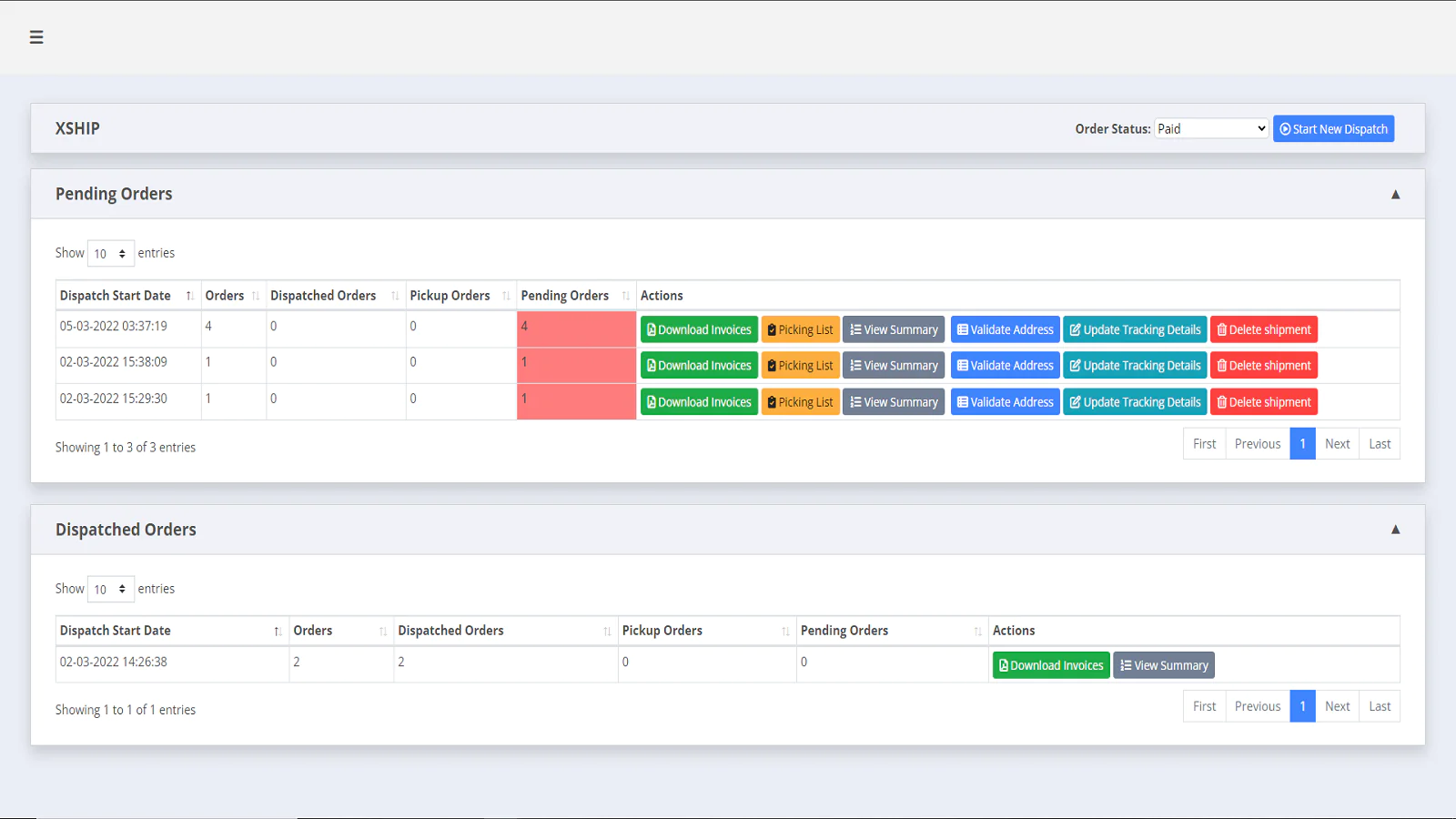Delete the shipment dated 02-03-2022 15:29:30
1456x819 pixels.
pos(1264,401)
